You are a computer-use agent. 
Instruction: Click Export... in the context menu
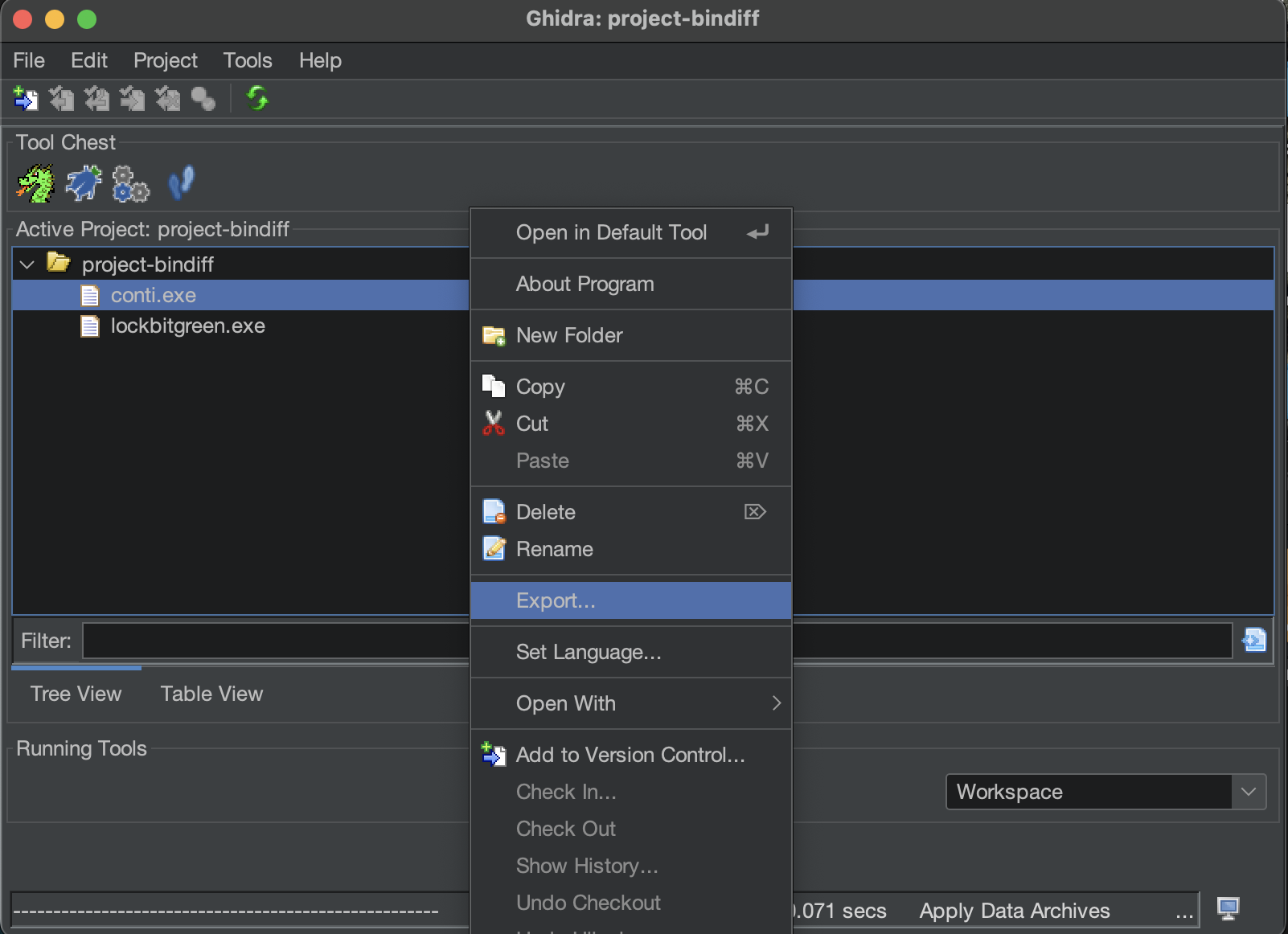(631, 600)
